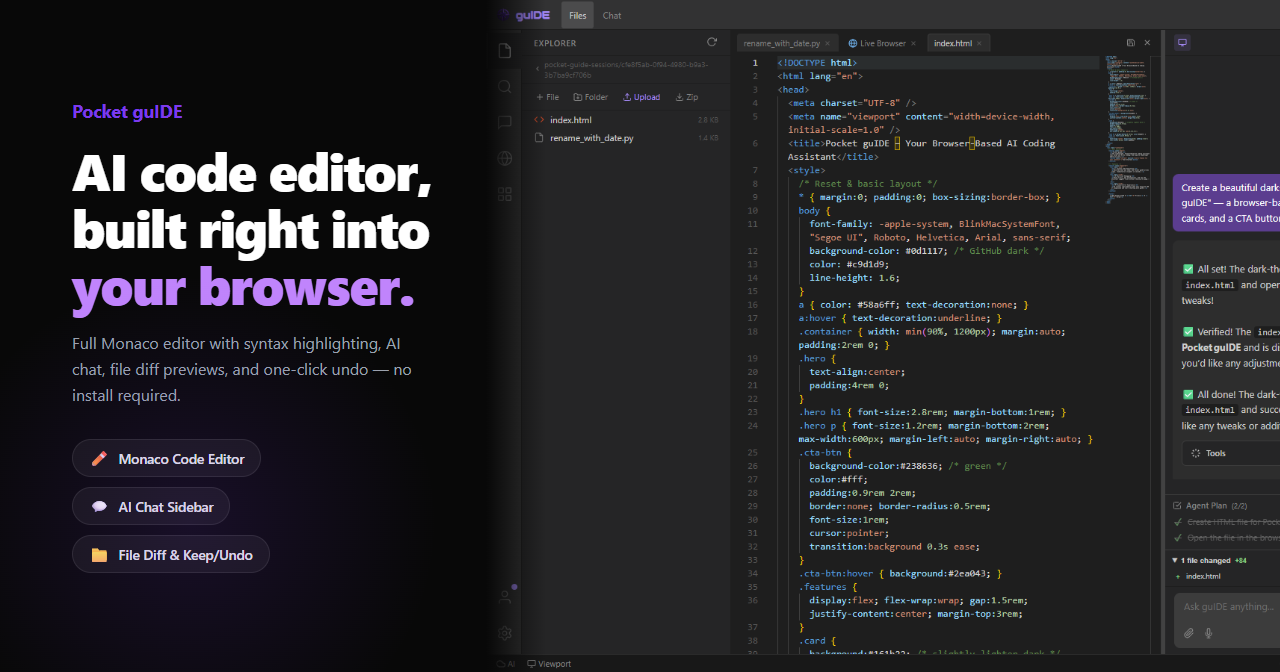Screen dimensions: 1280x672
Task: Click the File Diff & Keep/Undo pill
Action: pyautogui.click(x=171, y=555)
